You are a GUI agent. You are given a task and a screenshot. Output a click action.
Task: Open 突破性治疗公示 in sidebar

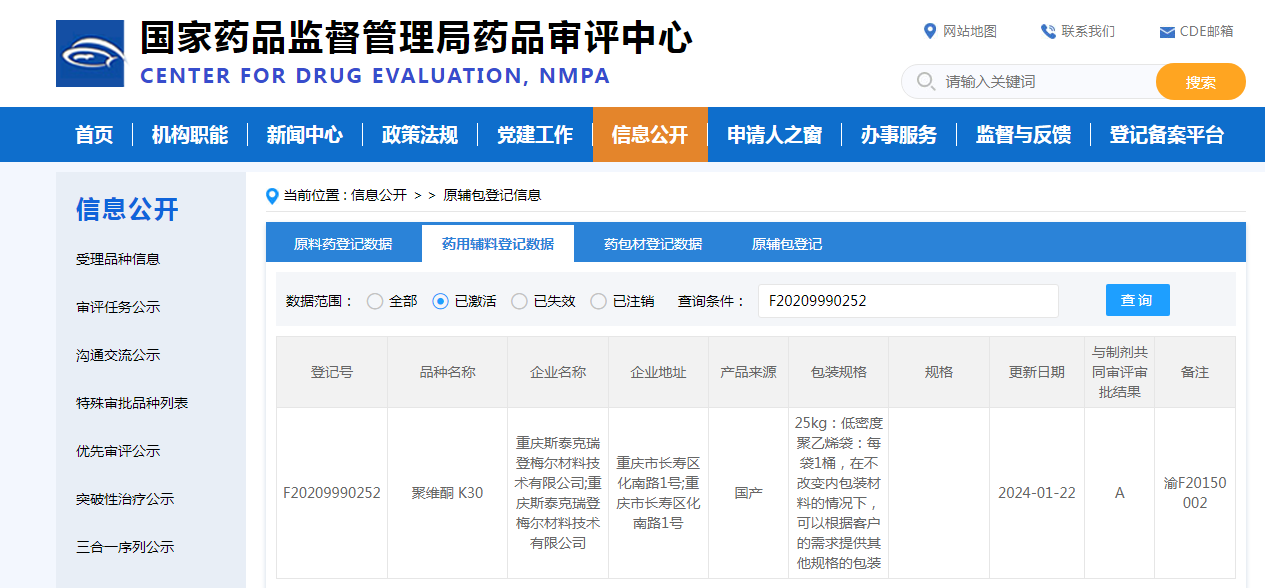pyautogui.click(x=125, y=499)
